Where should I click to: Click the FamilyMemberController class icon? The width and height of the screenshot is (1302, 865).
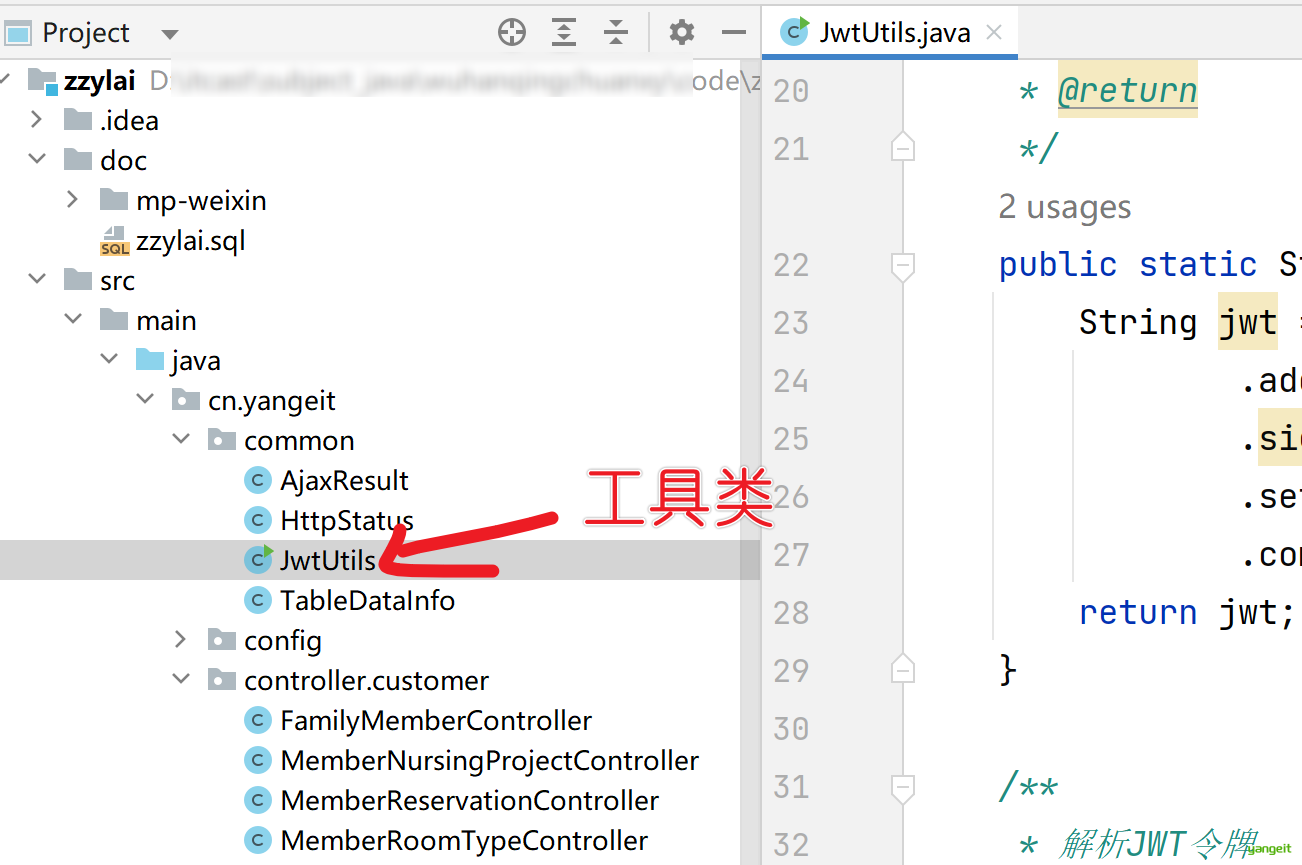pyautogui.click(x=258, y=721)
